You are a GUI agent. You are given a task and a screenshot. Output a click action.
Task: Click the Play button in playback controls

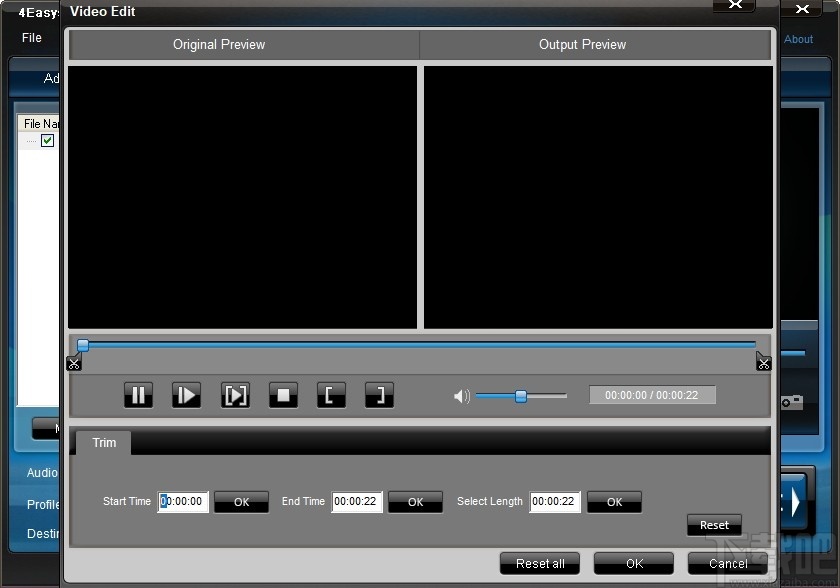[x=186, y=395]
